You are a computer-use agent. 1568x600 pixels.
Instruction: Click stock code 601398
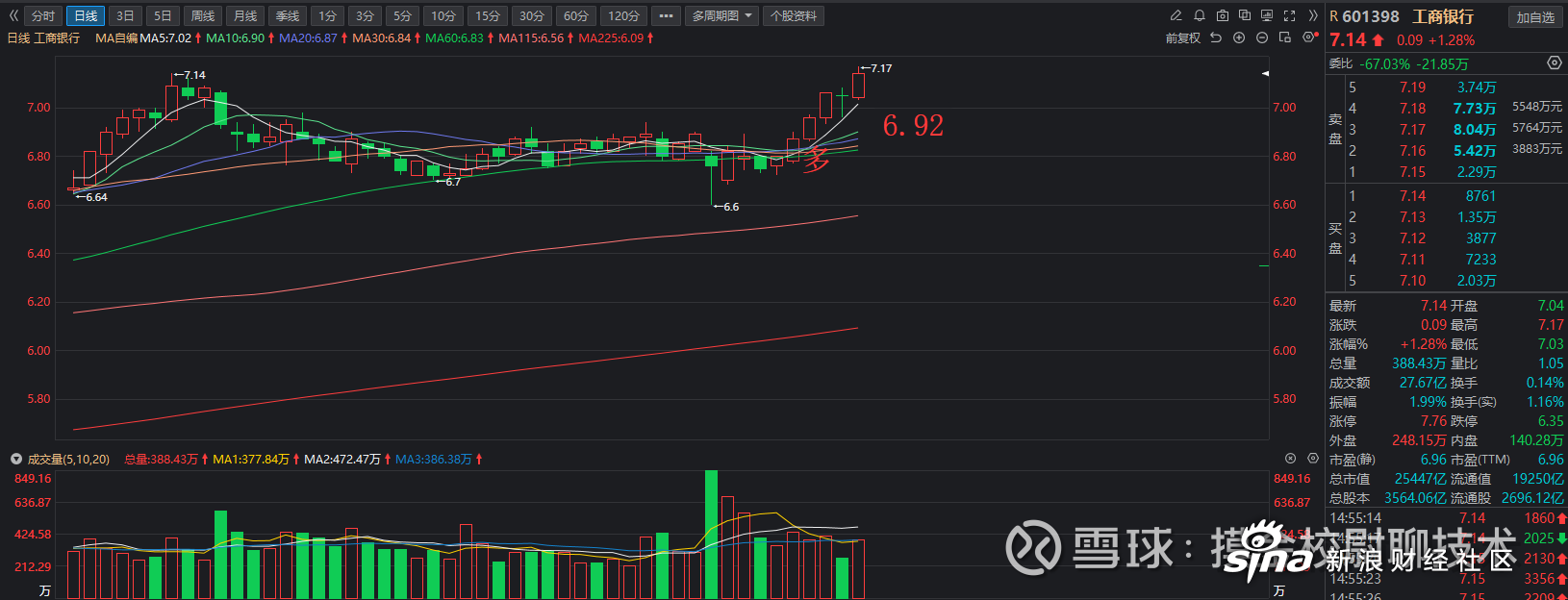pyautogui.click(x=1371, y=16)
